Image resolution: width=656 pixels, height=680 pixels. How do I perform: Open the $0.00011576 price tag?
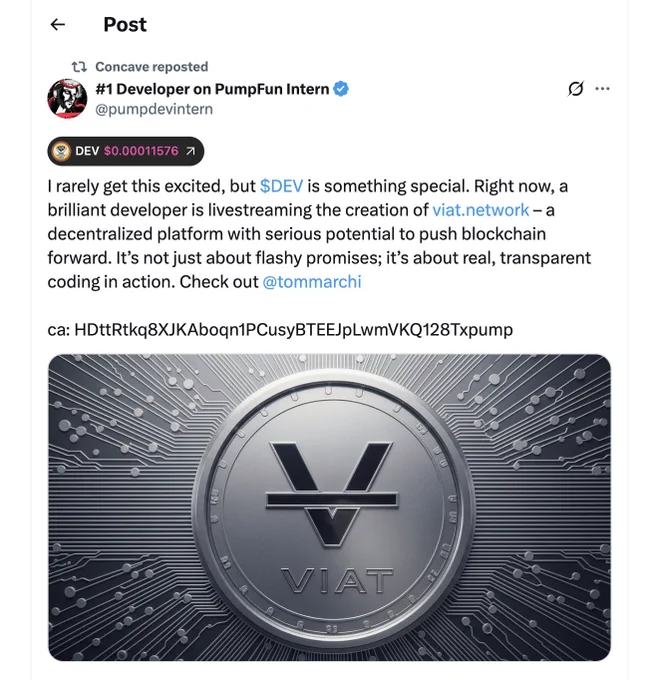[x=141, y=151]
